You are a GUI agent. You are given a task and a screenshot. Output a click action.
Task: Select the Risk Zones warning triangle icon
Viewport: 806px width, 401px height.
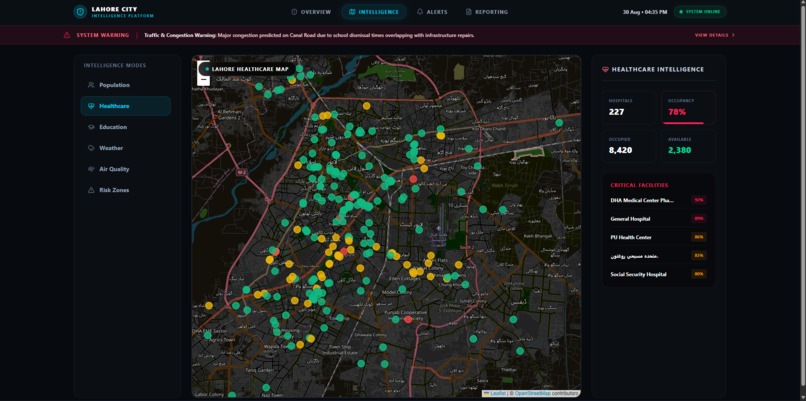point(91,190)
